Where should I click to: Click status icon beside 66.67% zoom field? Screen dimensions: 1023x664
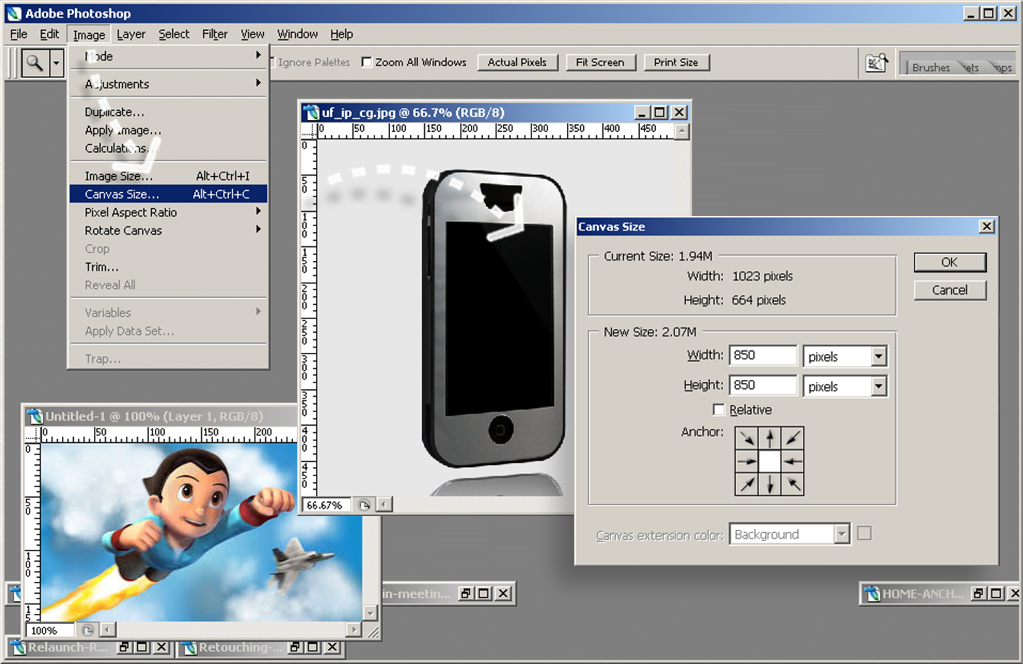[x=364, y=505]
